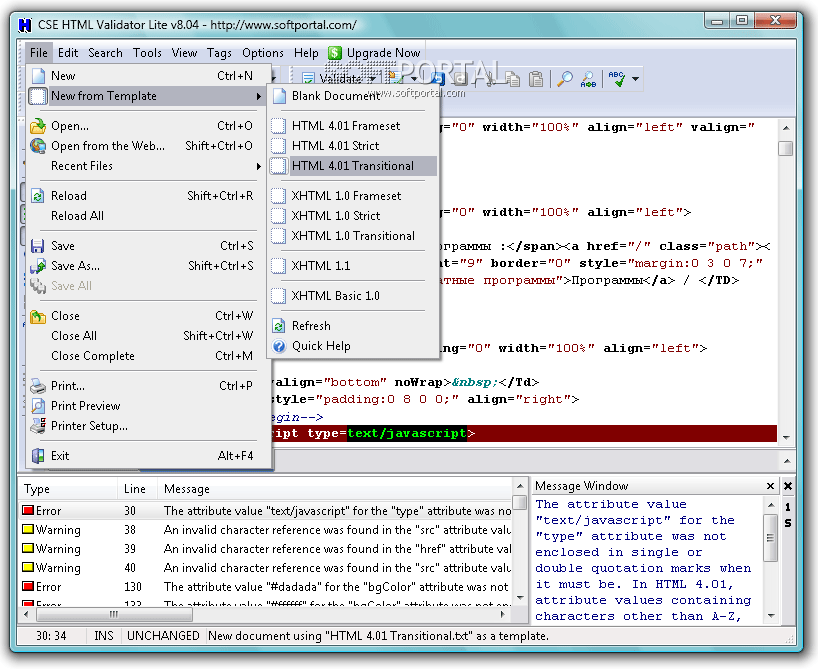Screen dimensions: 818x669
Task: Open the Search menu
Action: coord(105,53)
